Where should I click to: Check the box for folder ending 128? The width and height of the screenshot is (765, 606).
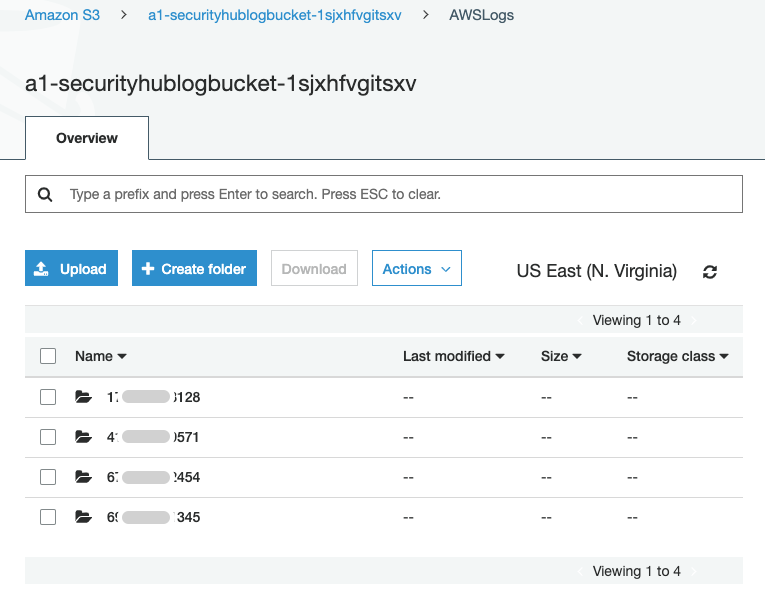click(48, 397)
